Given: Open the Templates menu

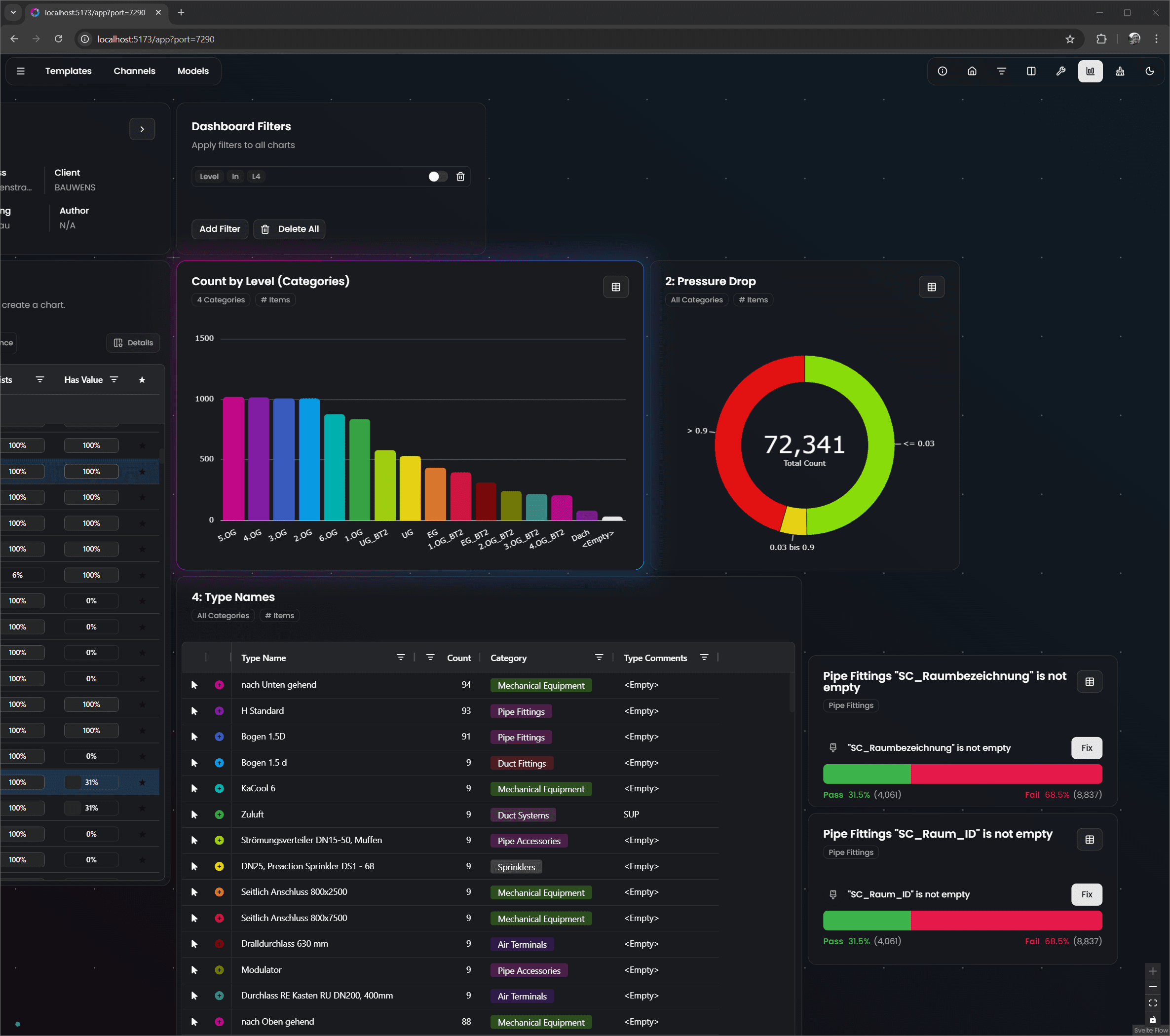Looking at the screenshot, I should [x=68, y=71].
